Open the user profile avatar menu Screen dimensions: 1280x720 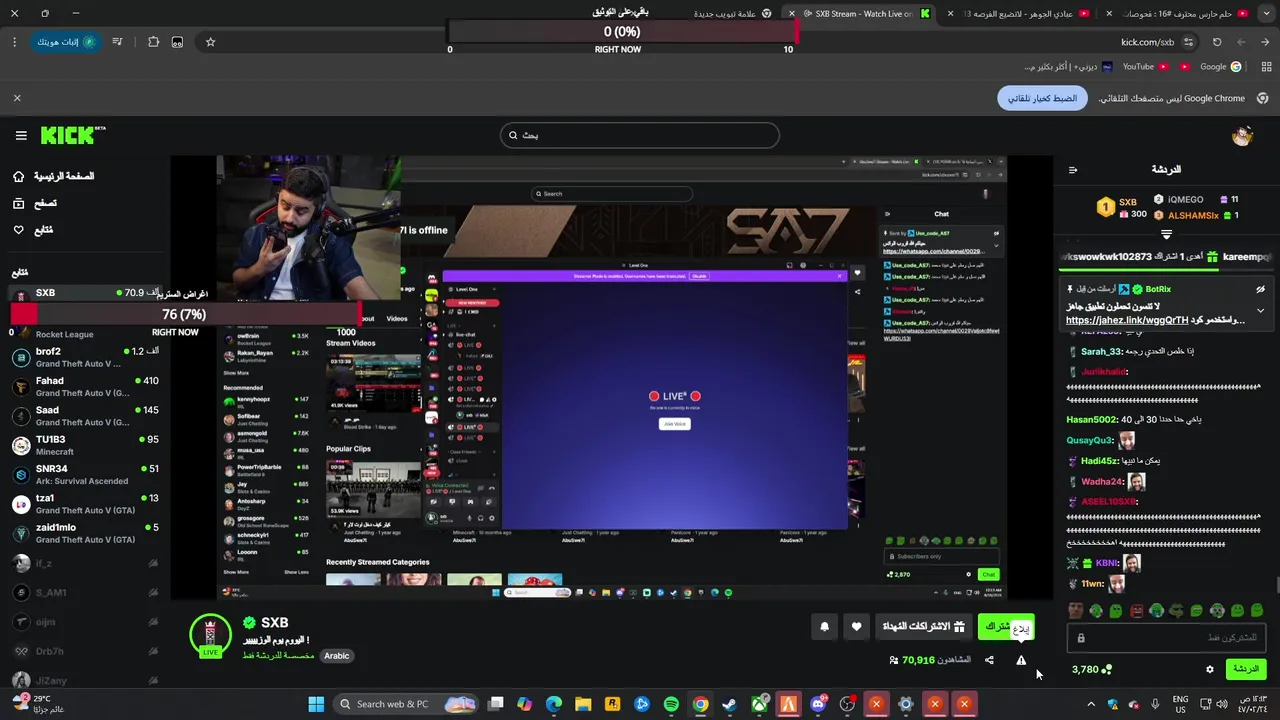pyautogui.click(x=1242, y=136)
